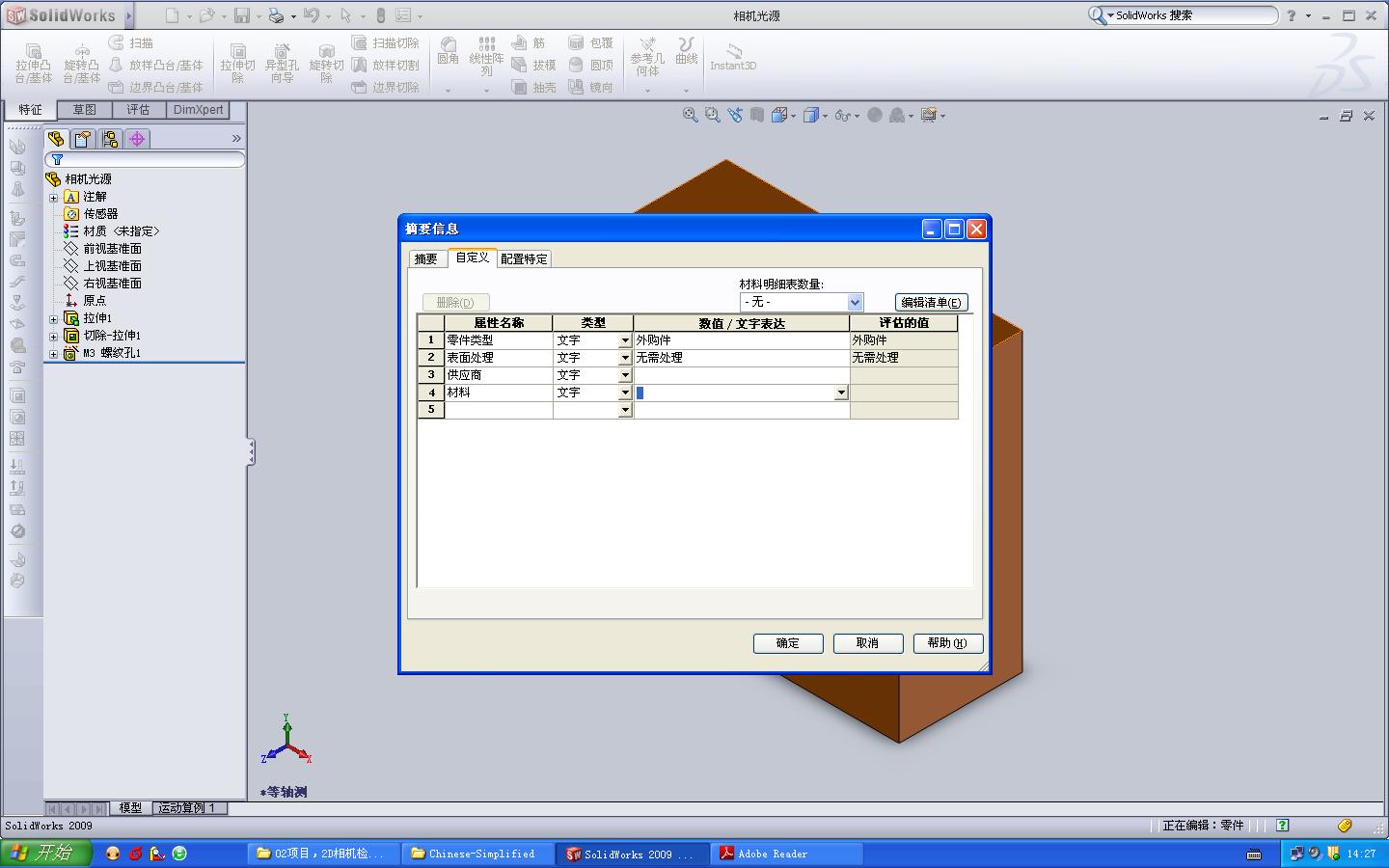The width and height of the screenshot is (1389, 868).
Task: Expand the FeatureManager panel tabs chevron
Action: pos(236,139)
